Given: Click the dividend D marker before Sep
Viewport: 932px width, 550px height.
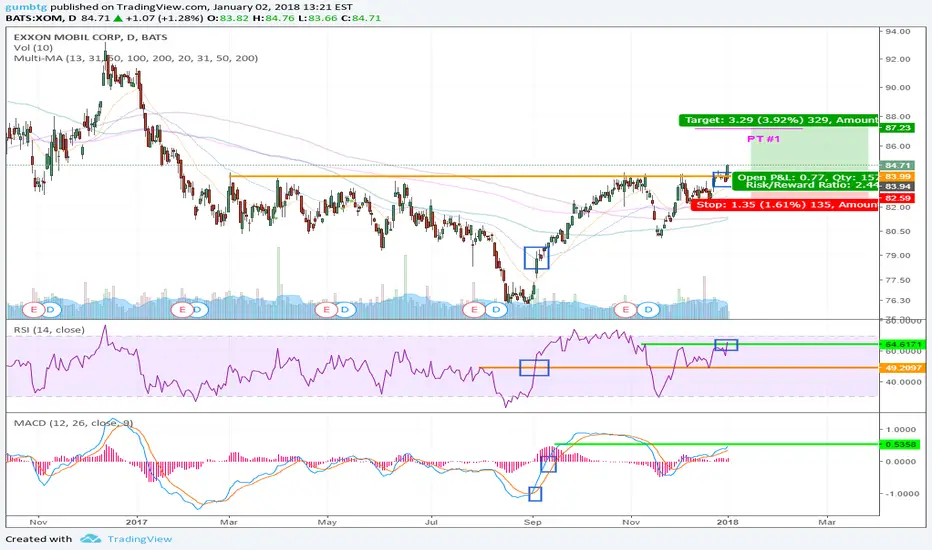Looking at the screenshot, I should [495, 309].
